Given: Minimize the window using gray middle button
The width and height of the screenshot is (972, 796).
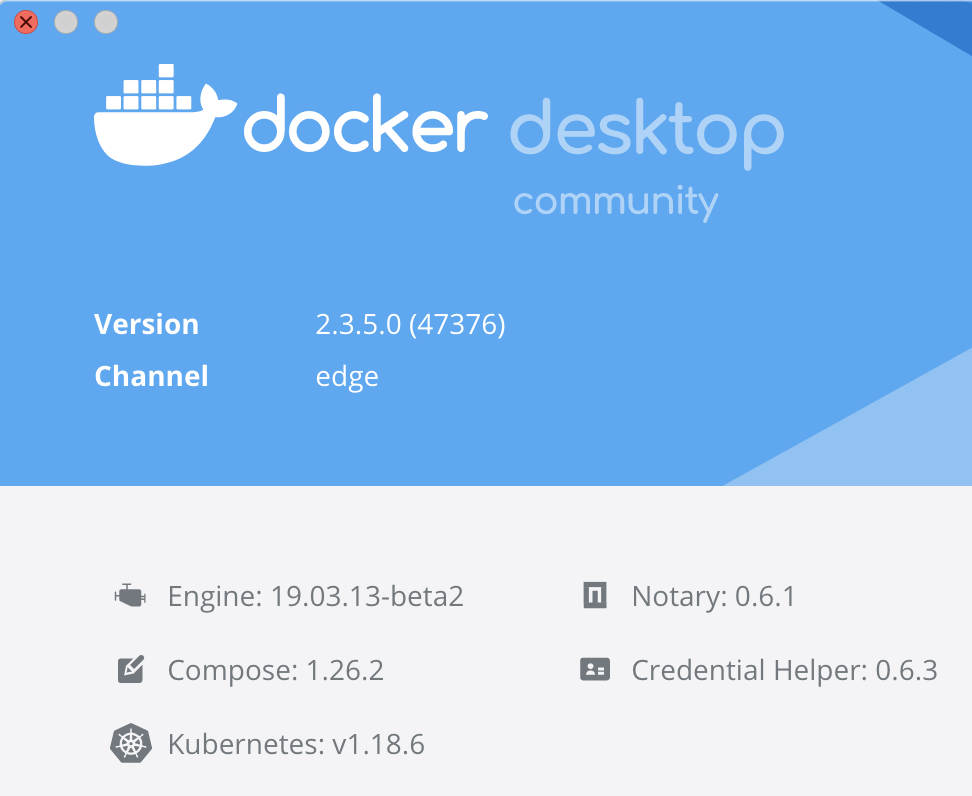Looking at the screenshot, I should pos(66,22).
